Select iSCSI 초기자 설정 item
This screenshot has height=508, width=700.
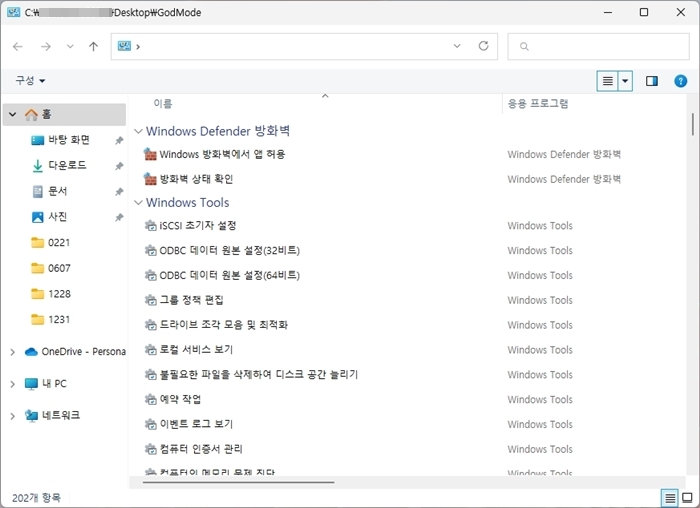coord(198,225)
